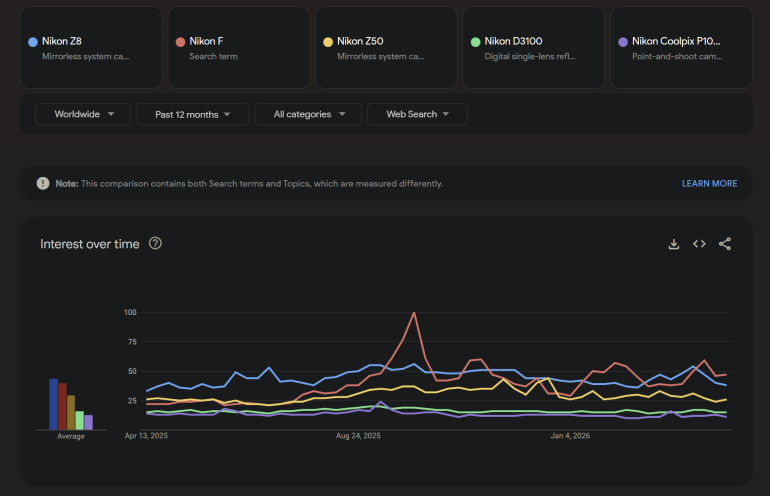Image resolution: width=770 pixels, height=496 pixels.
Task: Click the red Average bar
Action: (x=62, y=407)
